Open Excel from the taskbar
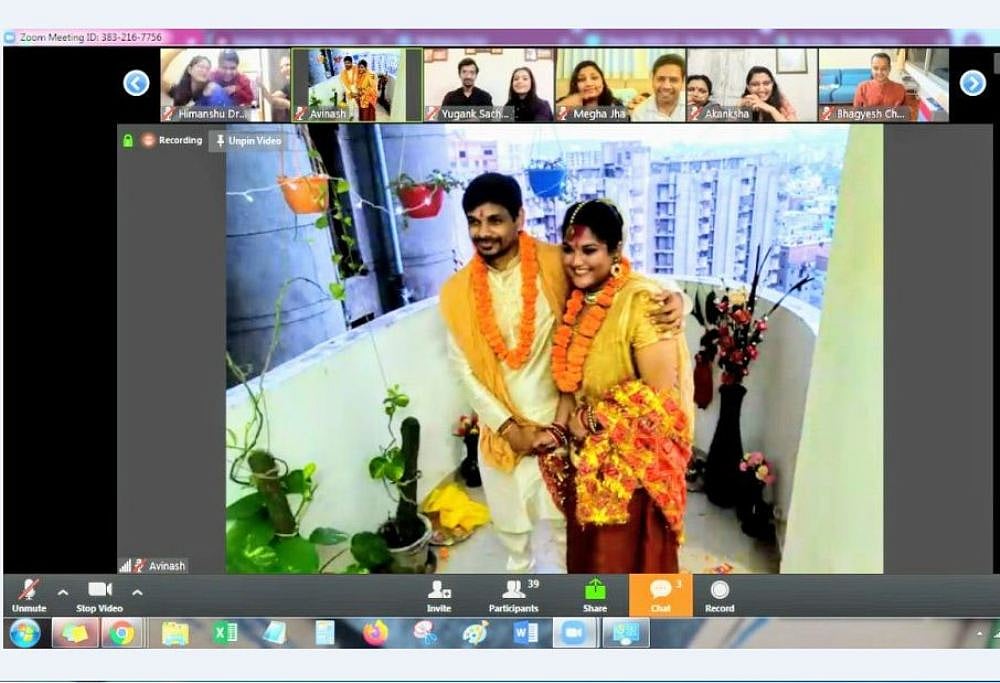 [x=225, y=633]
